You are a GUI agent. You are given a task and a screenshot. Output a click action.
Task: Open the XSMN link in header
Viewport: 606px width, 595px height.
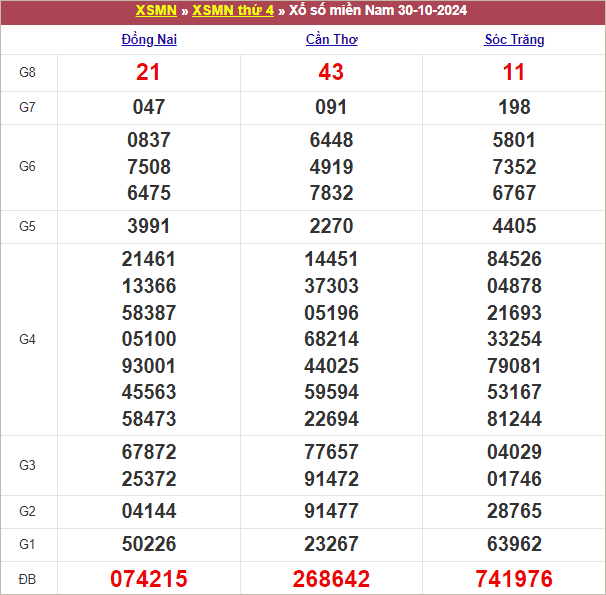point(156,10)
